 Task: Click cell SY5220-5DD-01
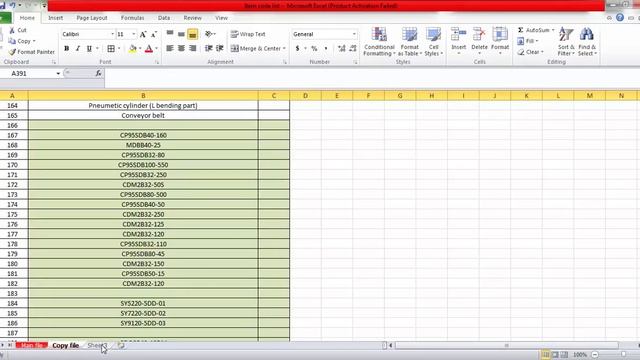click(143, 303)
